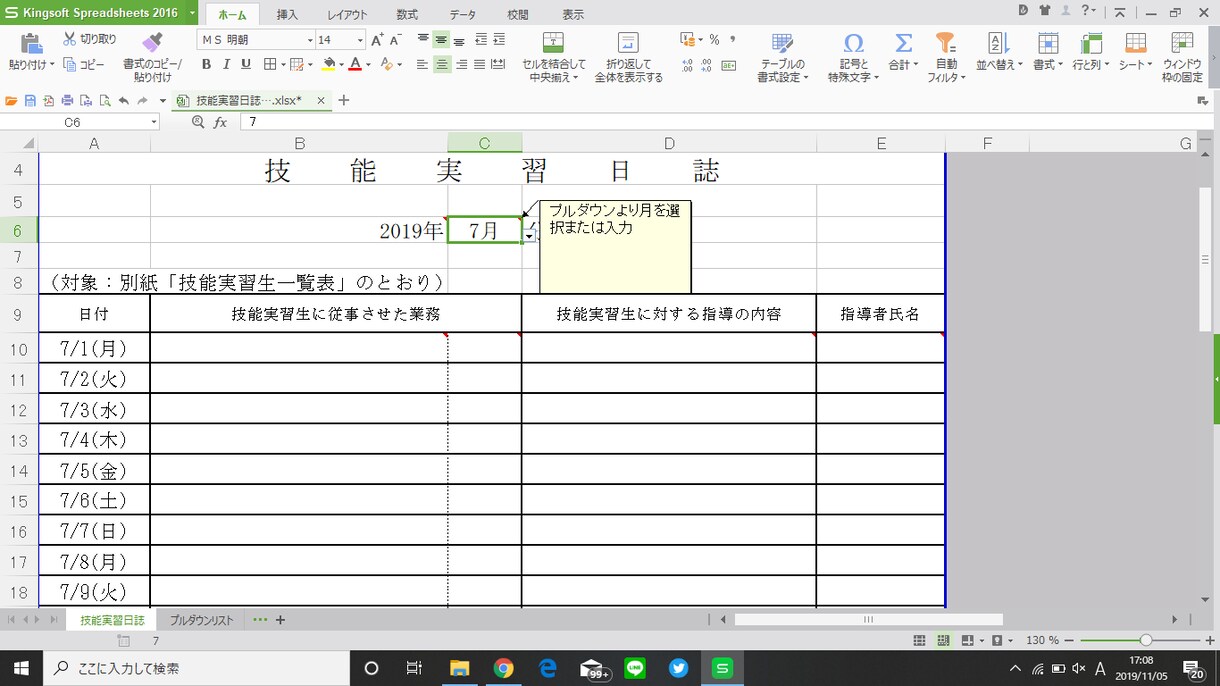The width and height of the screenshot is (1220, 686).
Task: Open the Insert (挿入) ribbon tab
Action: (287, 15)
